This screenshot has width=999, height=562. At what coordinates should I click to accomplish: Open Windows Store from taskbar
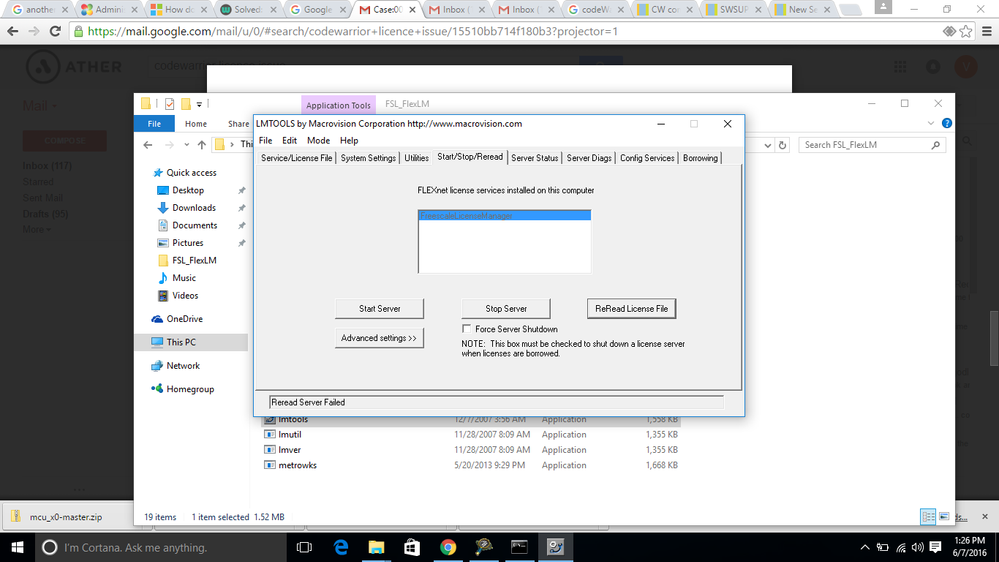coord(412,547)
